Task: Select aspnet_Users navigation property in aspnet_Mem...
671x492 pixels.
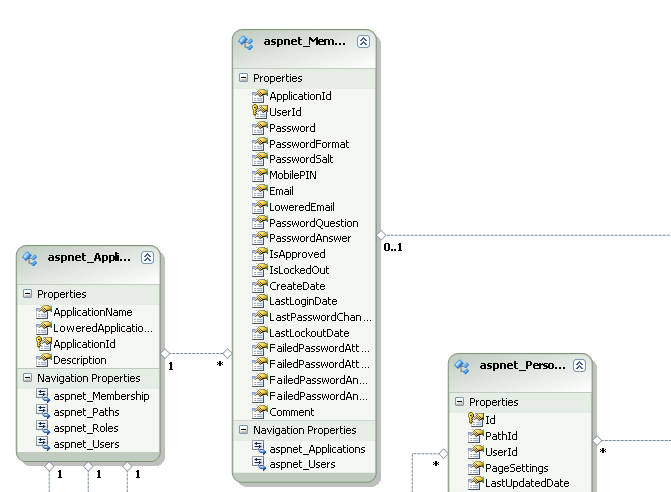Action: [x=303, y=464]
